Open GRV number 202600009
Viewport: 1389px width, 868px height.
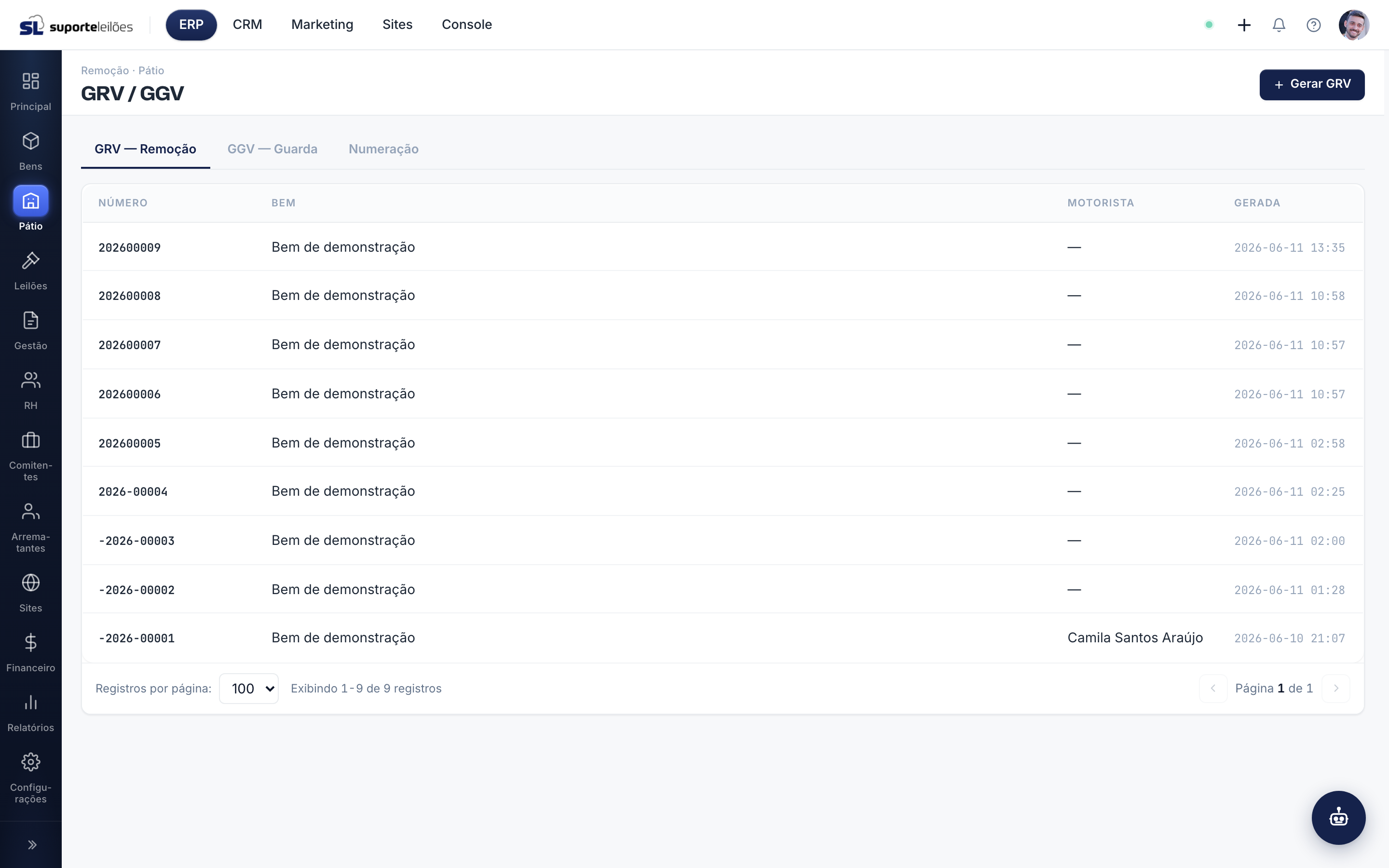click(130, 247)
